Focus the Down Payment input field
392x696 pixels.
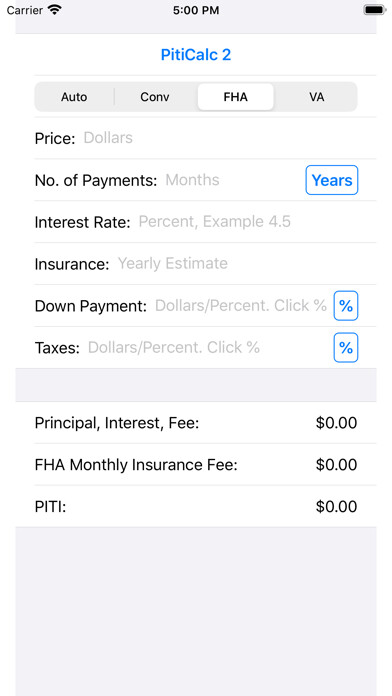(242, 305)
